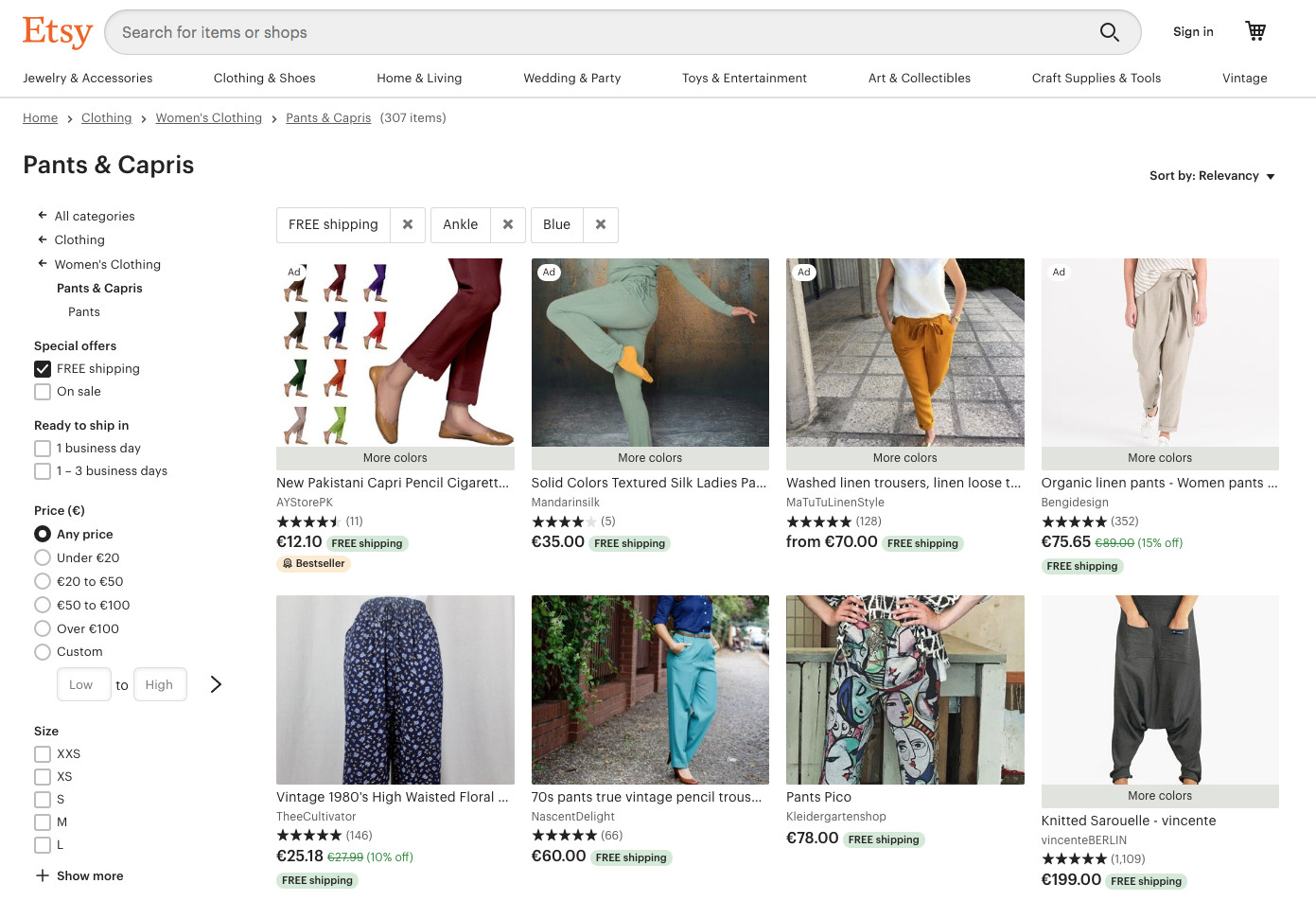Select the Under €20 price option
The width and height of the screenshot is (1316, 901).
click(43, 558)
